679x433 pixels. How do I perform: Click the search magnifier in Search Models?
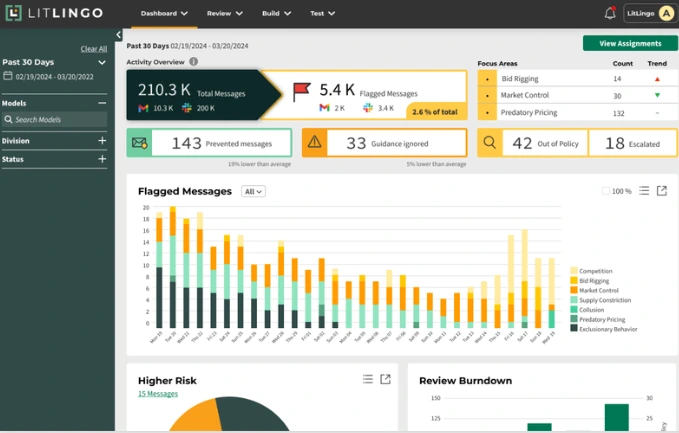(x=8, y=120)
